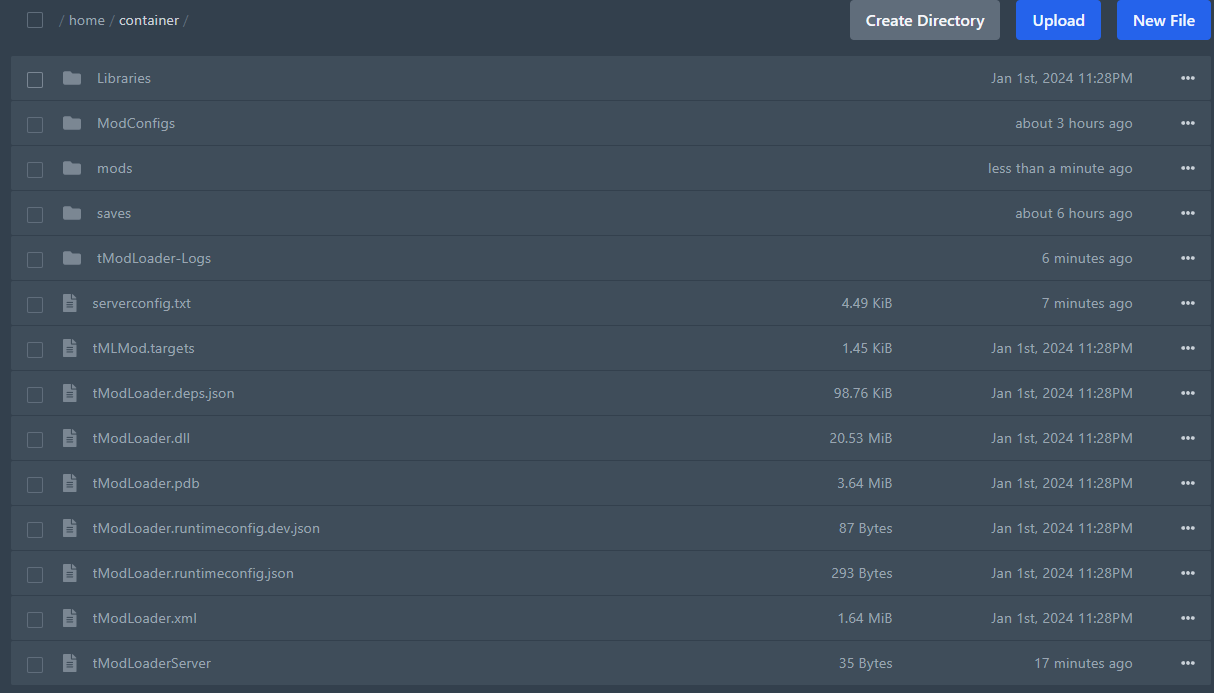The width and height of the screenshot is (1214, 693).
Task: Click the file icon for tModLoader.dll
Action: click(x=69, y=438)
